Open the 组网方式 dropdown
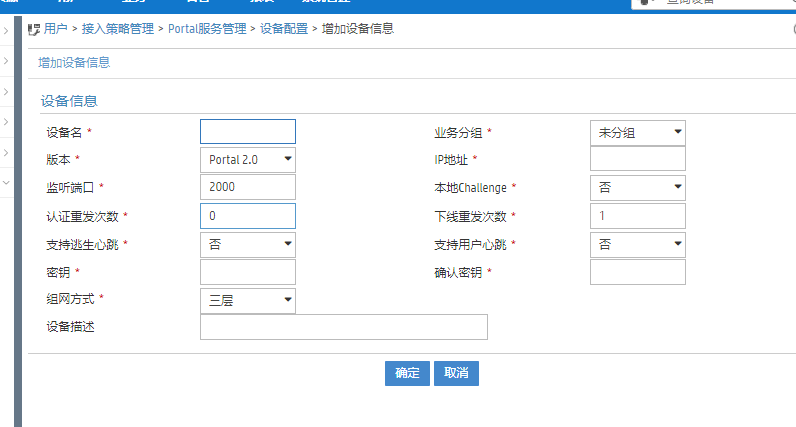 [x=248, y=300]
